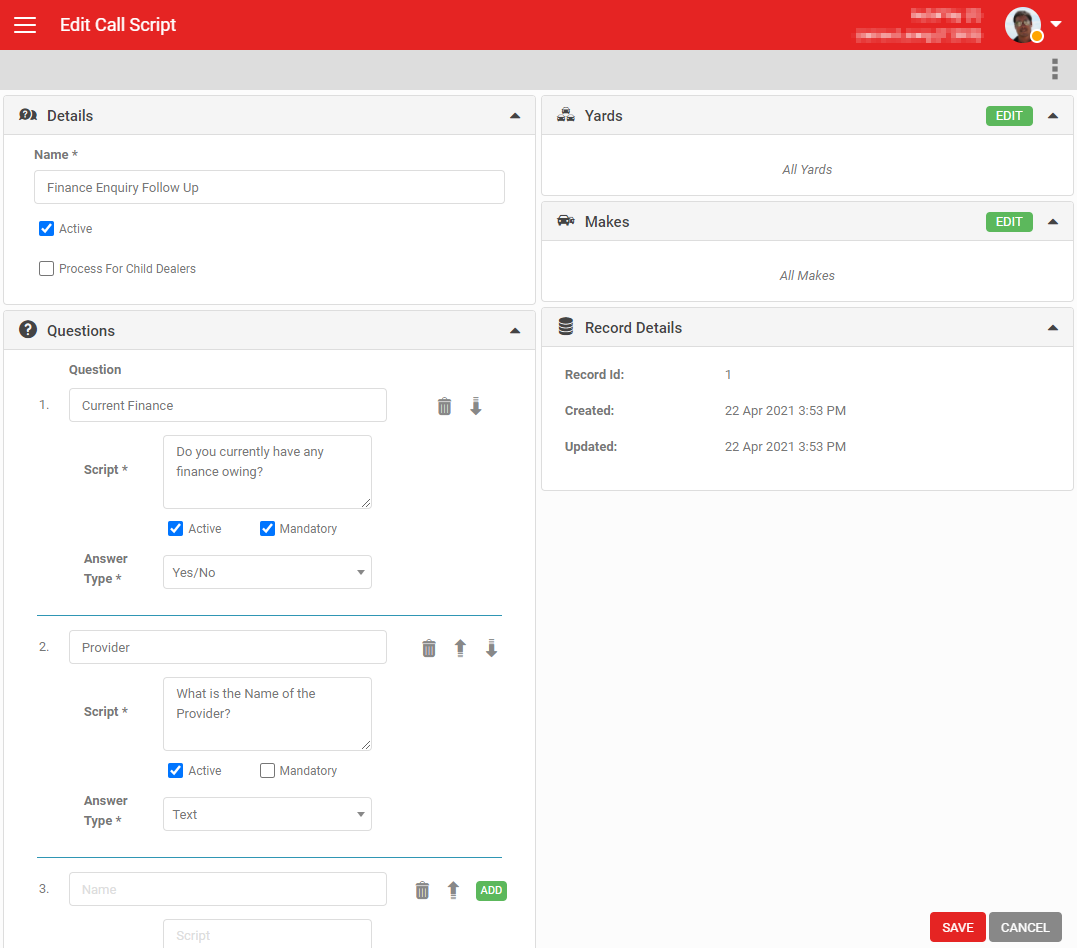Delete the Current Finance question

coord(444,406)
